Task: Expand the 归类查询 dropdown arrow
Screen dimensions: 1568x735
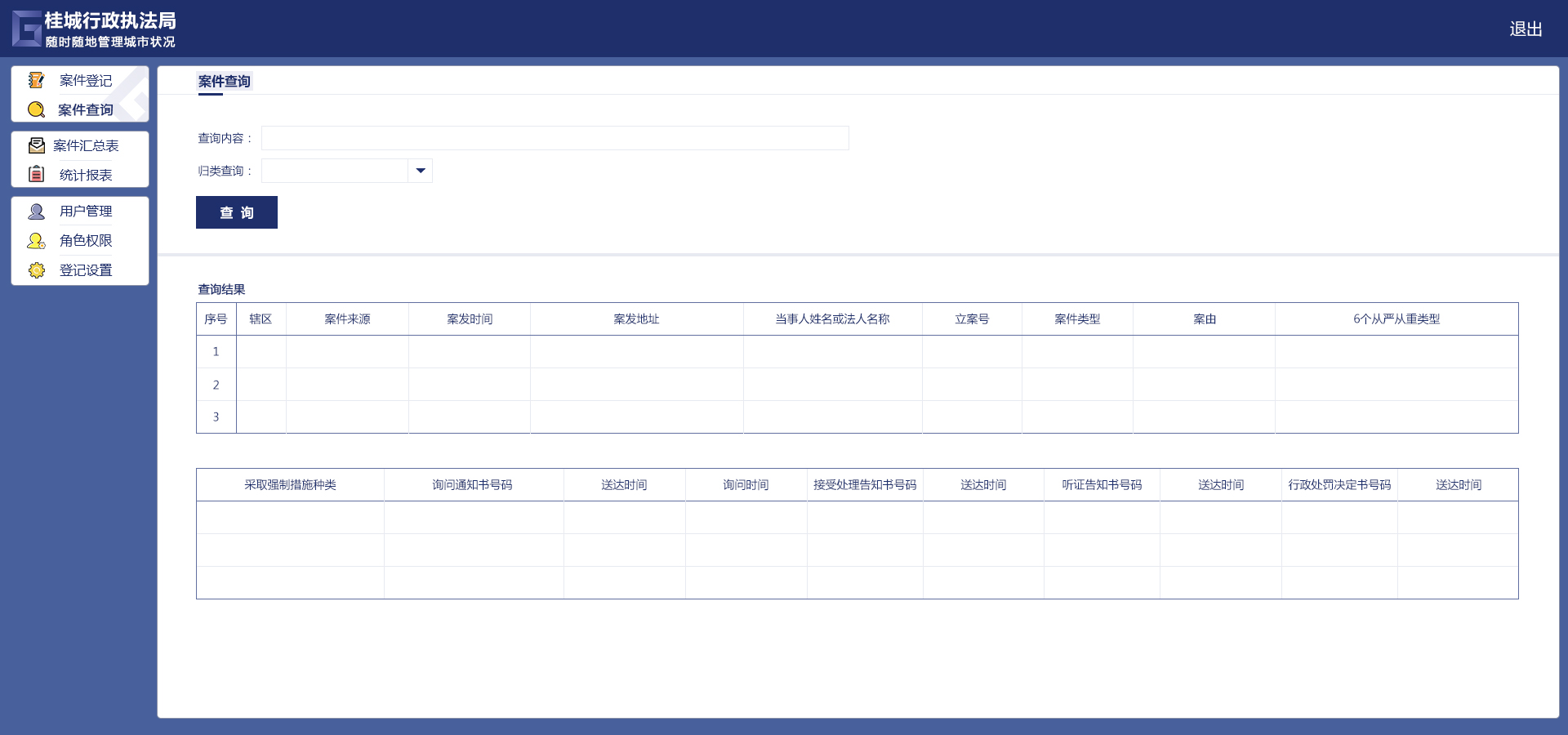Action: pyautogui.click(x=421, y=171)
